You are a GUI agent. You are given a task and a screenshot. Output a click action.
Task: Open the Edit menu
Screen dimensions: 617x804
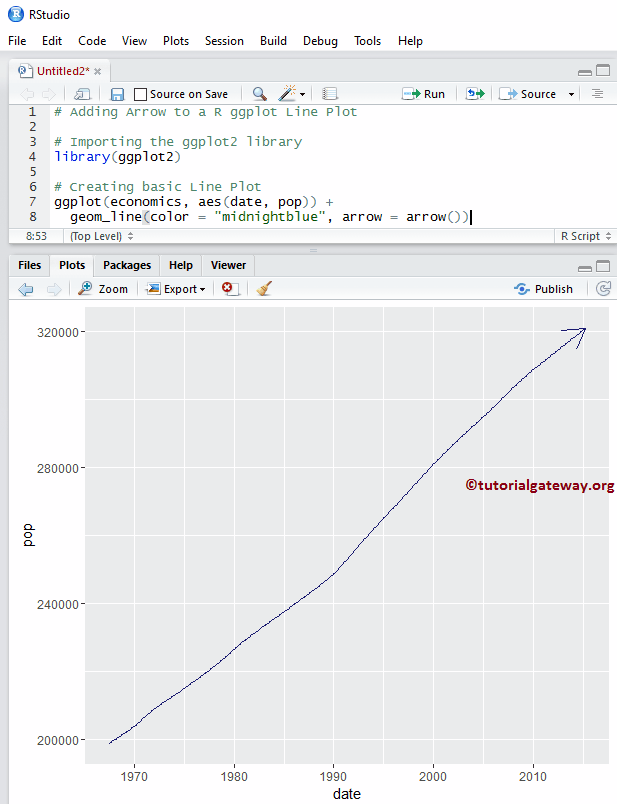pyautogui.click(x=52, y=41)
